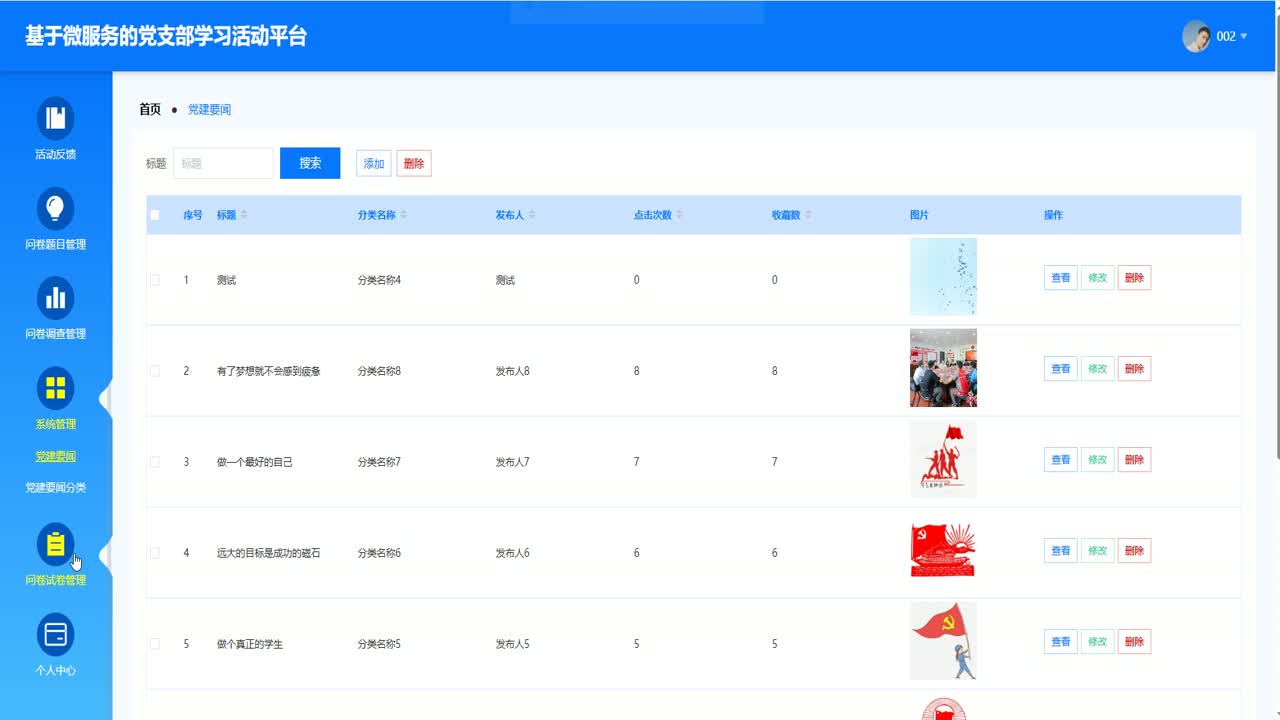Screen dimensions: 1280x720
Task: Click the 序号 column header
Action: point(193,215)
